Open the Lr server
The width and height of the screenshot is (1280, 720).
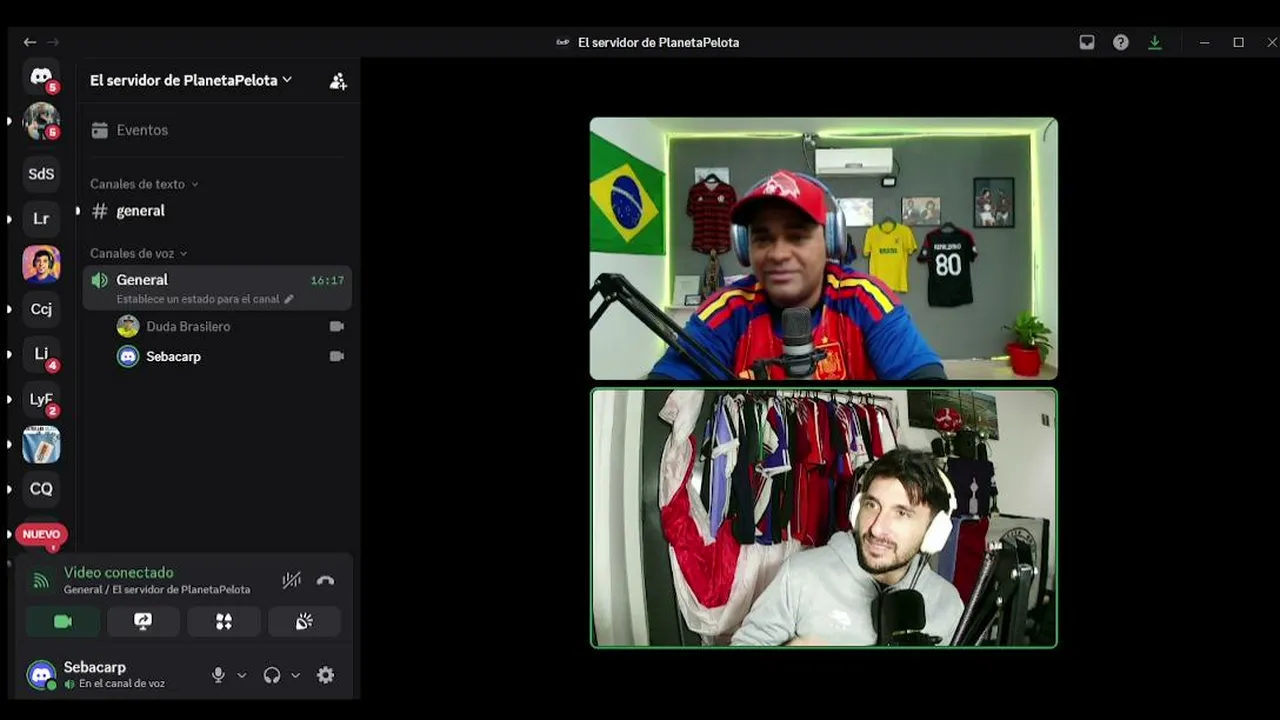pyautogui.click(x=41, y=219)
